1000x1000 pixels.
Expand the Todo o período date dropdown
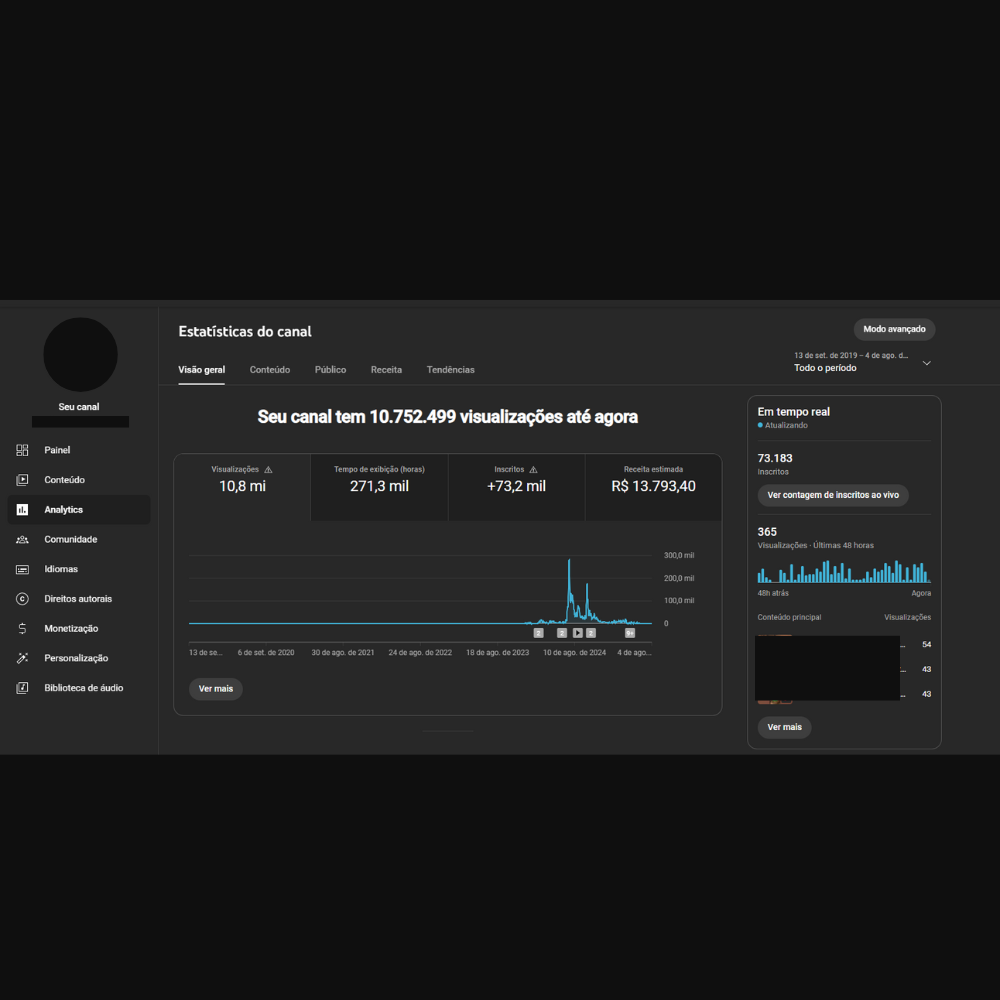coord(926,363)
